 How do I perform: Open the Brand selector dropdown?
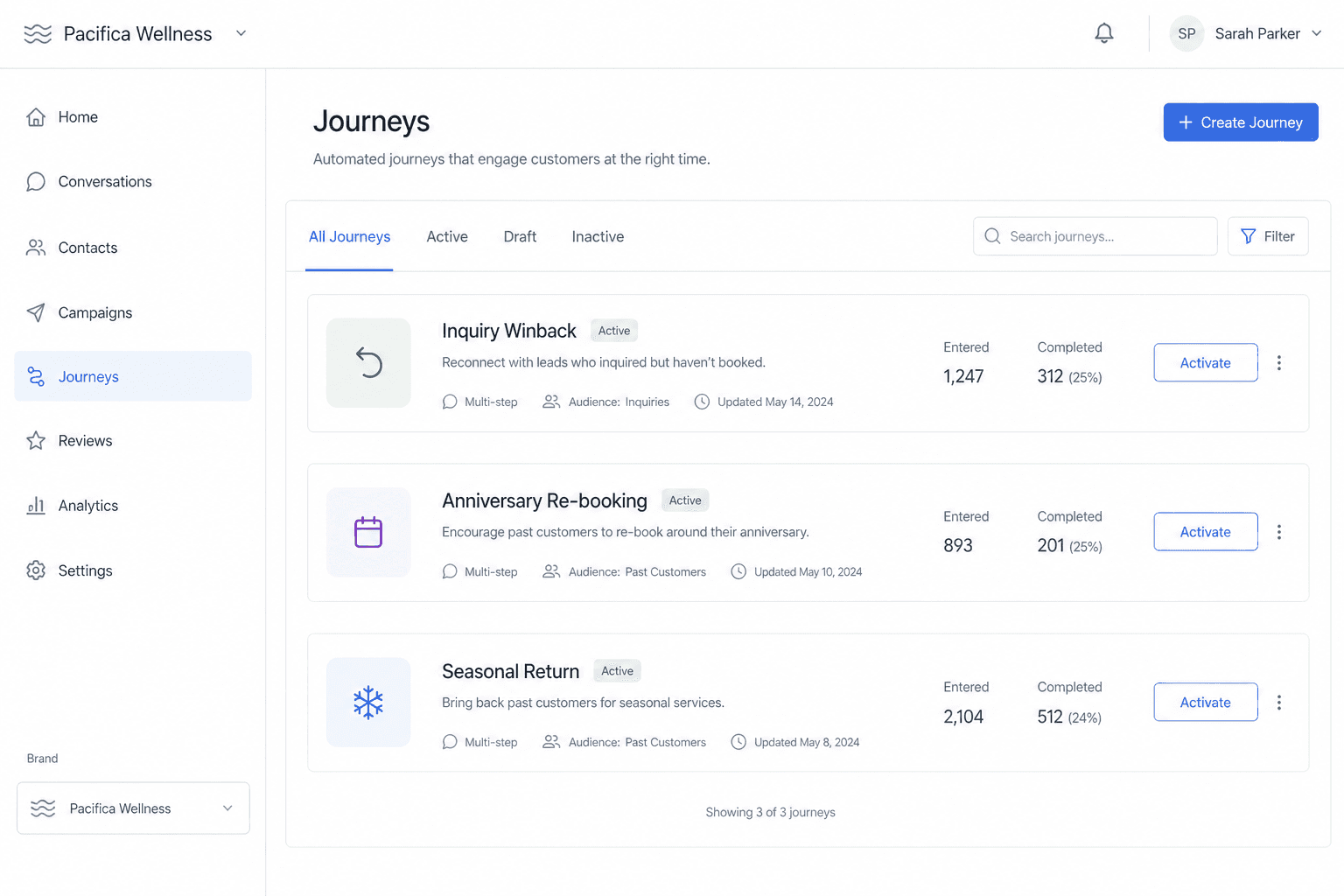pos(133,808)
